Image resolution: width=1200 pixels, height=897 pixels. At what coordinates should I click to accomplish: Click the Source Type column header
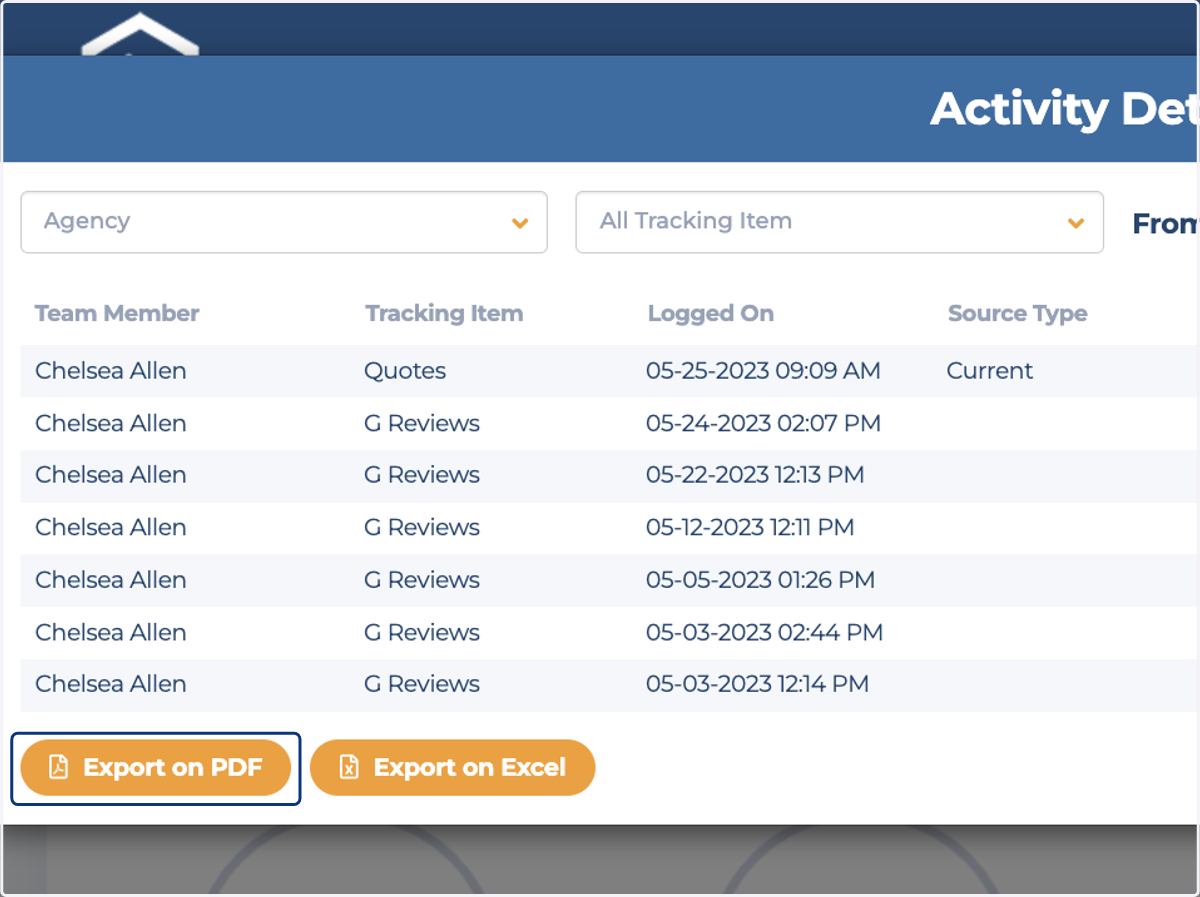1017,313
